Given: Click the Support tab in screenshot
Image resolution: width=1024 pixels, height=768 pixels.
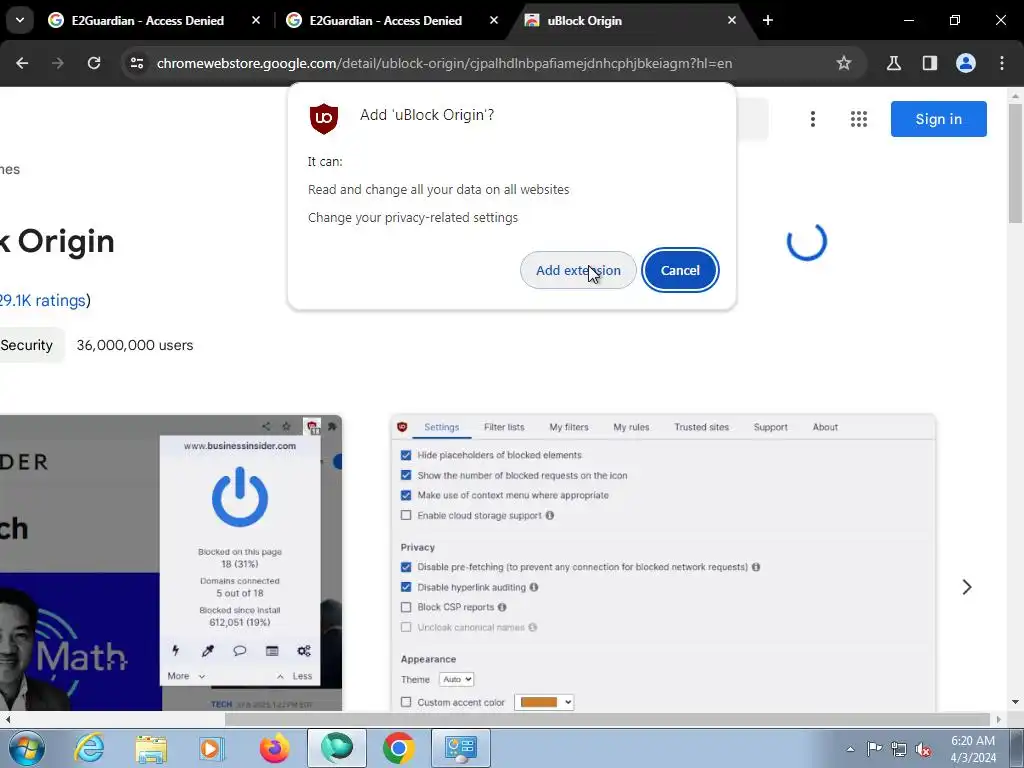Looking at the screenshot, I should coord(771,427).
